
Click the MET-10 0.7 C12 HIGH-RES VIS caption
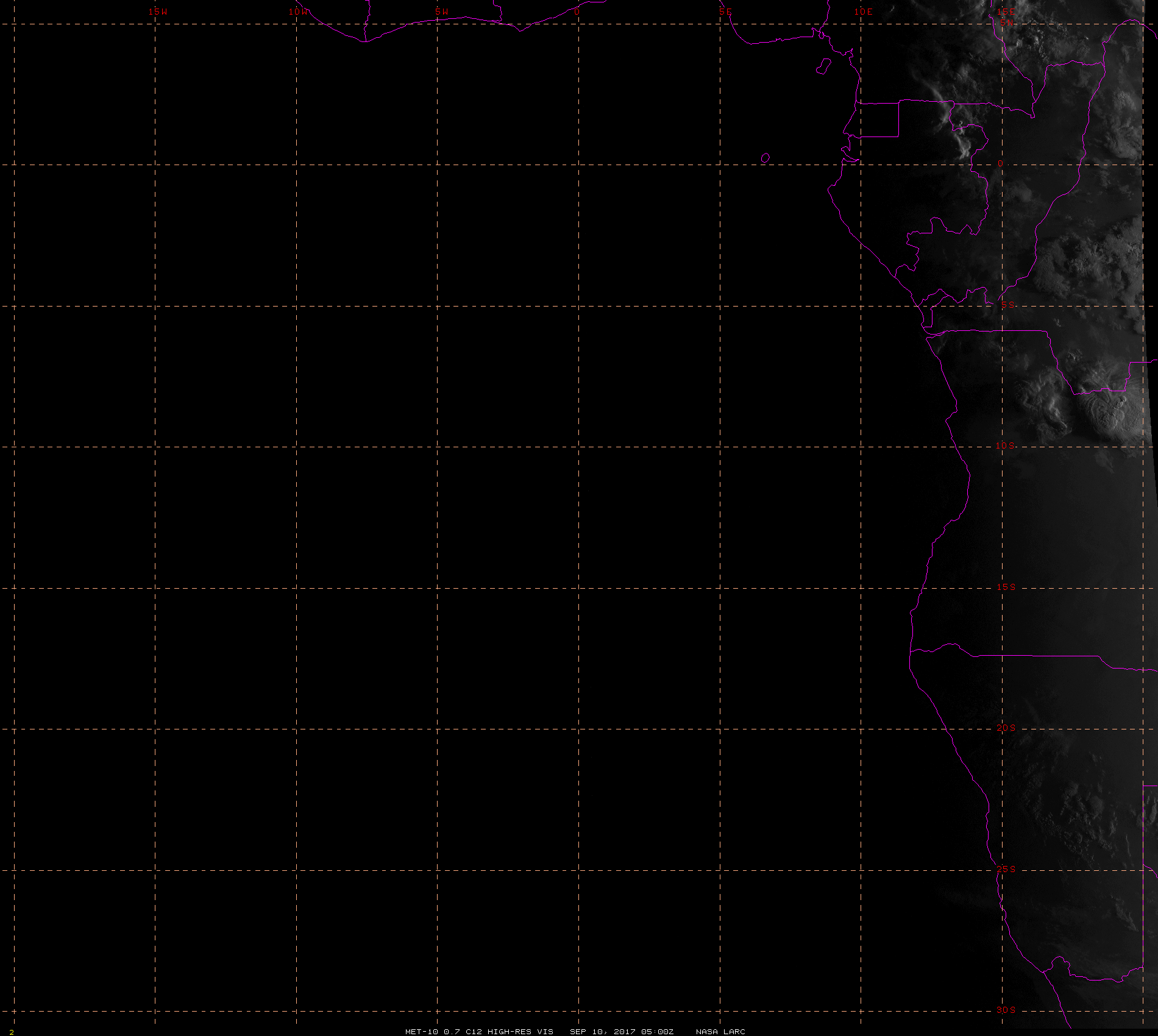click(480, 1031)
